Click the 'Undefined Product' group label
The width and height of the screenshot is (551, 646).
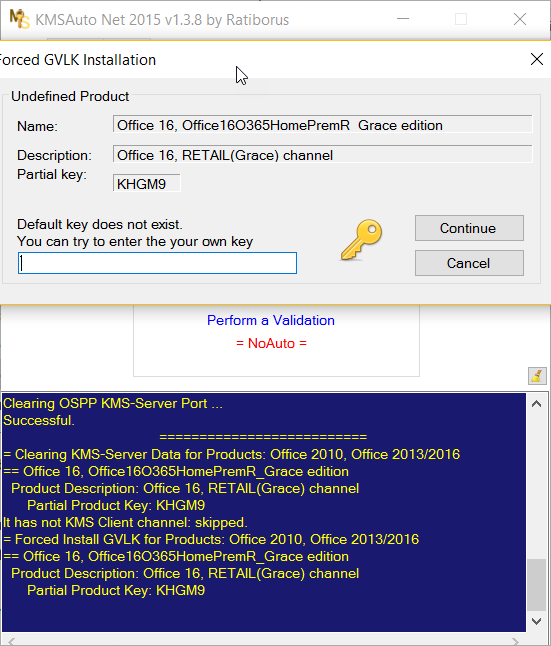click(70, 96)
